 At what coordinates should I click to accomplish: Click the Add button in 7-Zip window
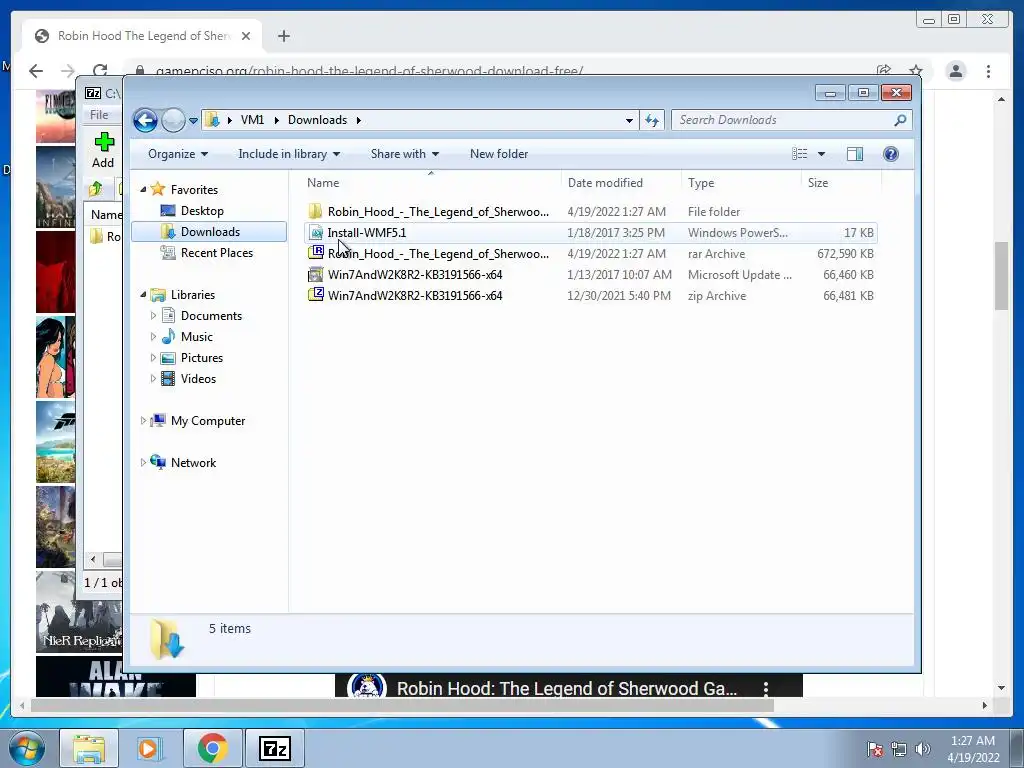pos(103,150)
